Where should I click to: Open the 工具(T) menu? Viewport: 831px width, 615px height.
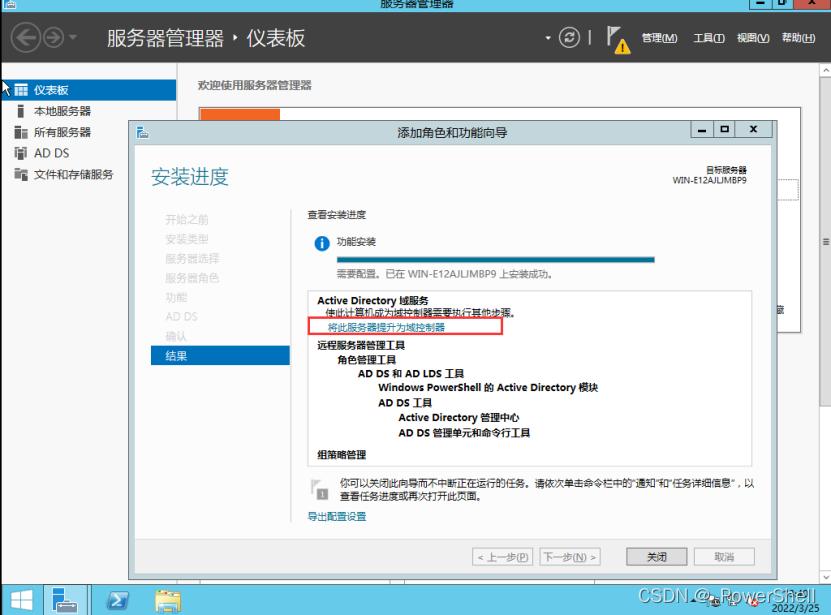709,38
